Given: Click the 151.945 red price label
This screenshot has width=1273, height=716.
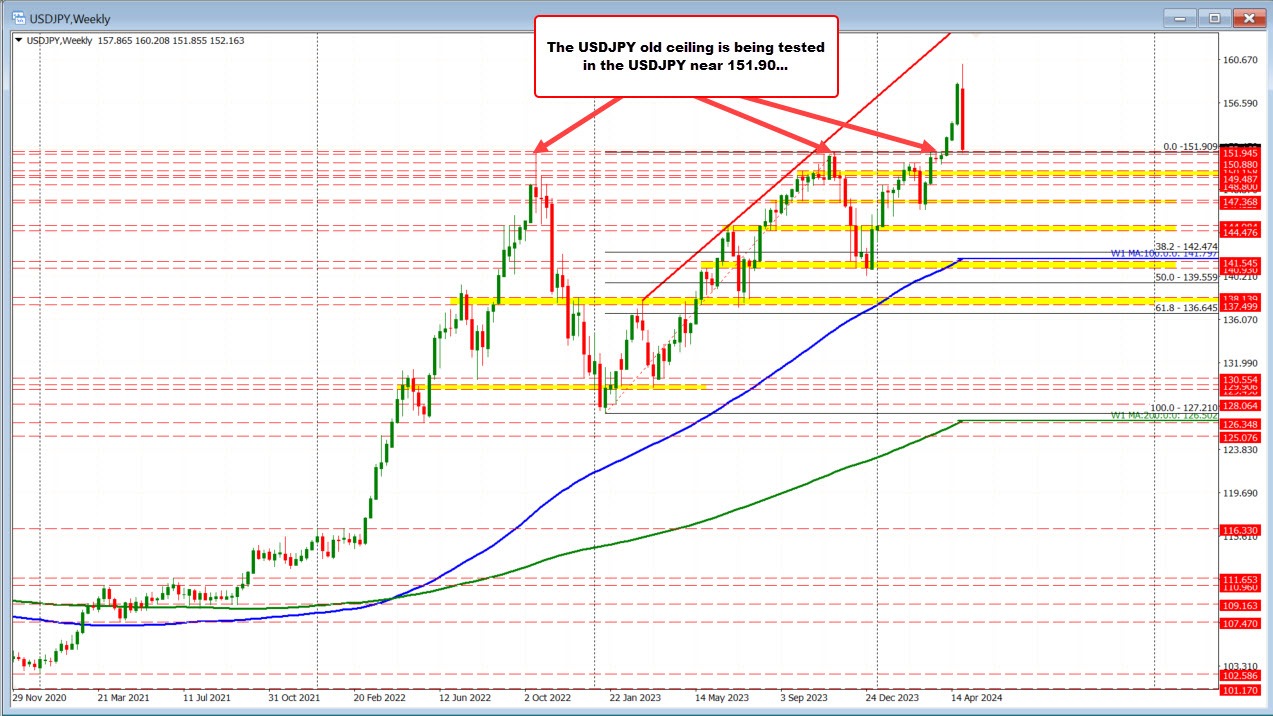Looking at the screenshot, I should tap(1240, 153).
